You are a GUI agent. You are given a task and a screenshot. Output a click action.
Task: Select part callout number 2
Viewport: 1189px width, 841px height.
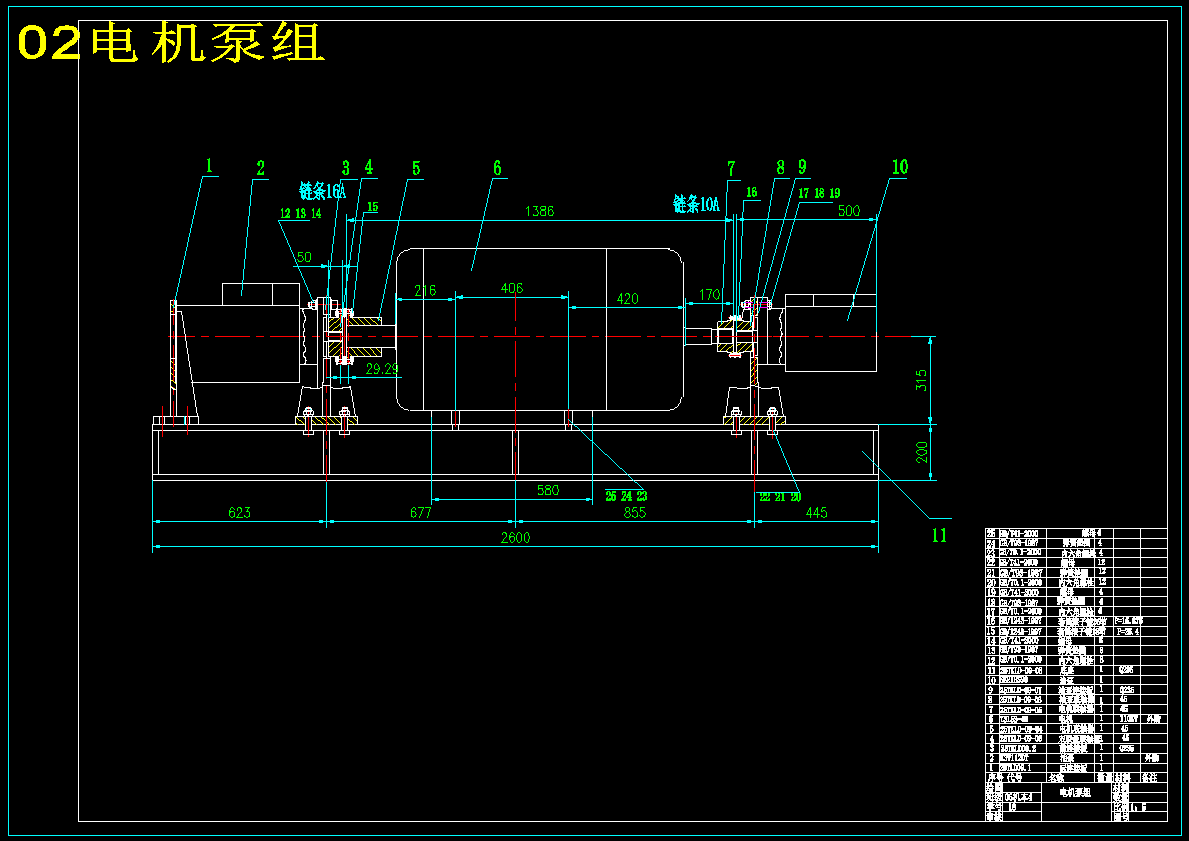[x=261, y=168]
